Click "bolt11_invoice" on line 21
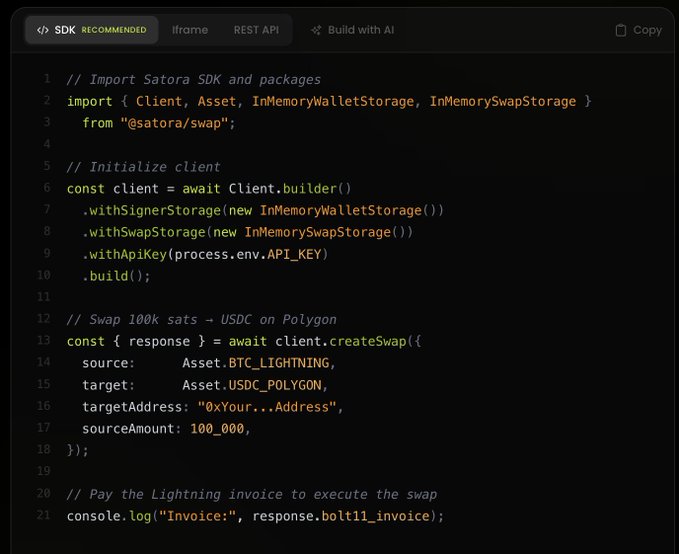This screenshot has height=554, width=679. (x=375, y=516)
